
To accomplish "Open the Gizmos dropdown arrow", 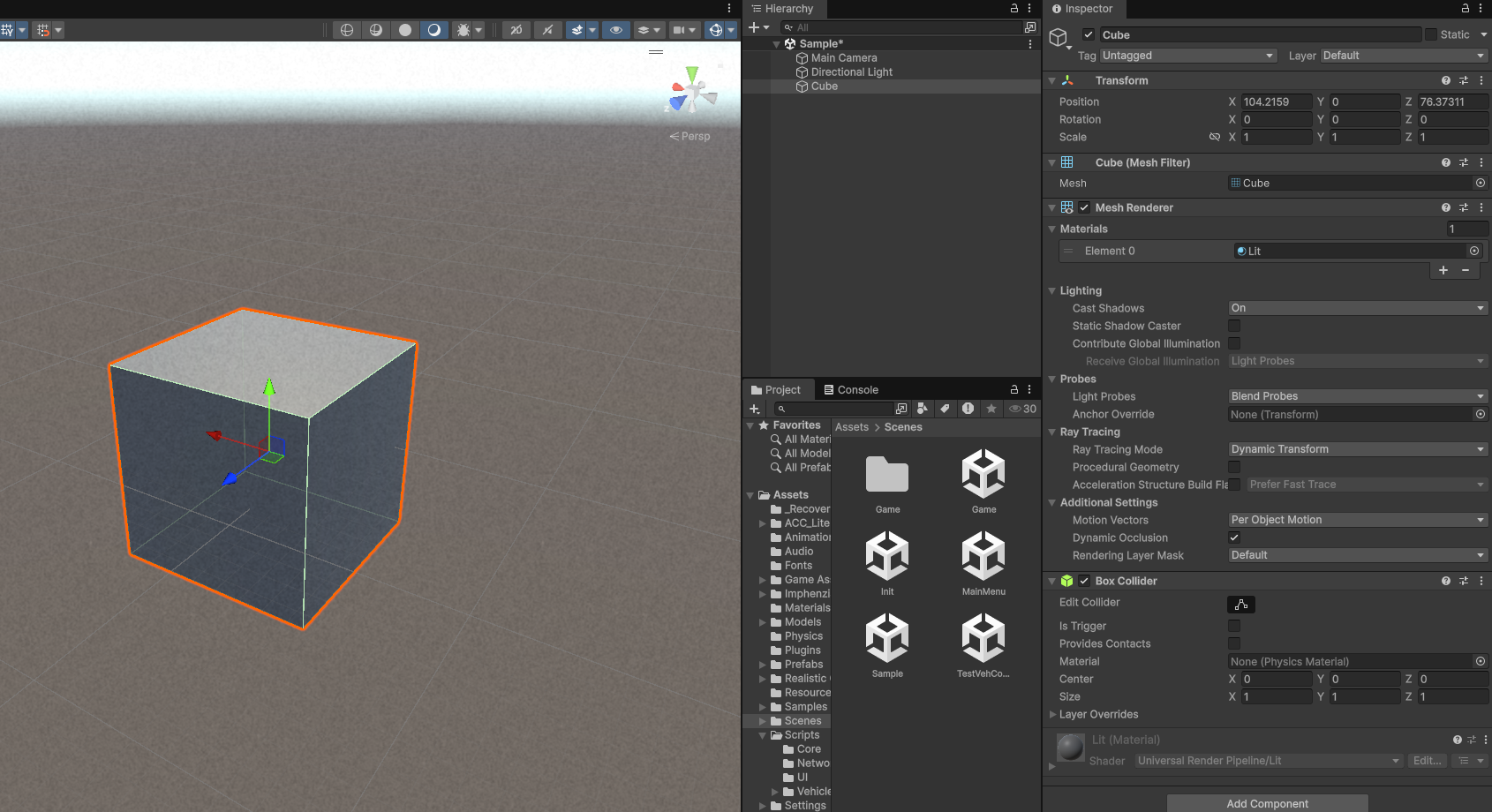I will [x=731, y=30].
